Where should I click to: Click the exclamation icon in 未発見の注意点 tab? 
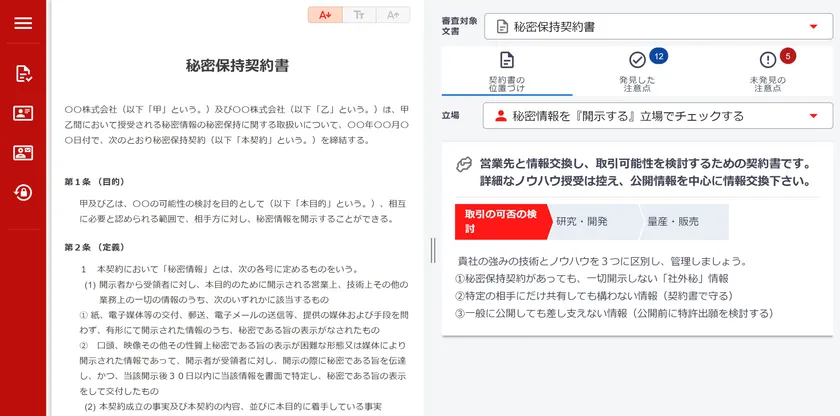768,60
